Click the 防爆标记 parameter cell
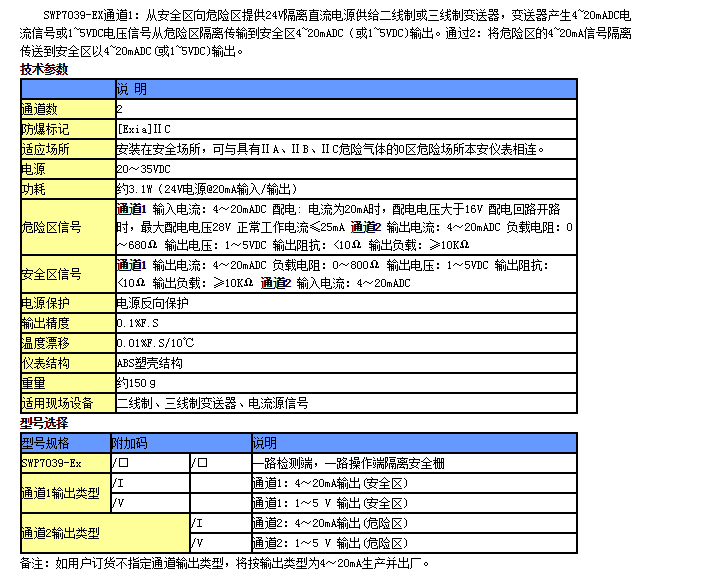Viewport: 724px width, 573px height. tap(46, 129)
